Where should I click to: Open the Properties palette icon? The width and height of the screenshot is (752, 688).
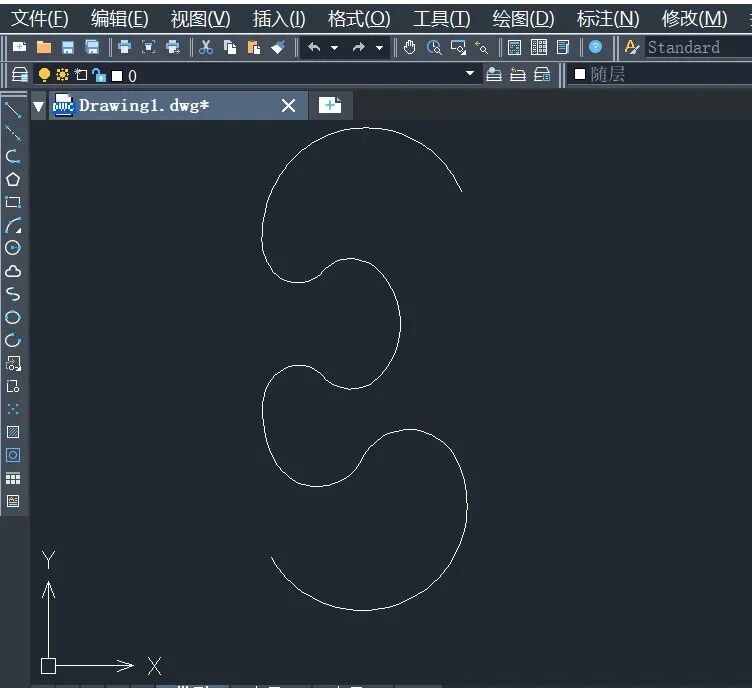[x=514, y=47]
